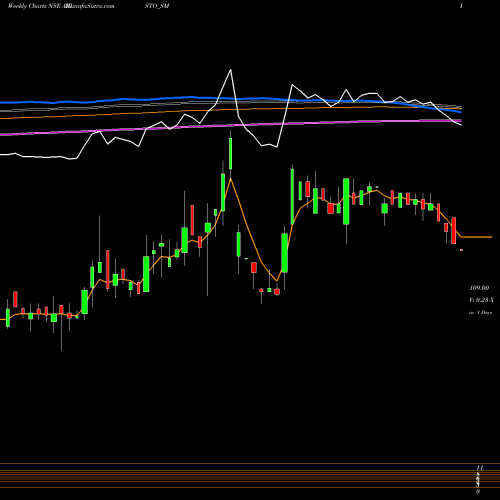Image resolution: width=500 pixels, height=500 pixels.
Task: Click the "169.00" price value
Action: [x=479, y=288]
